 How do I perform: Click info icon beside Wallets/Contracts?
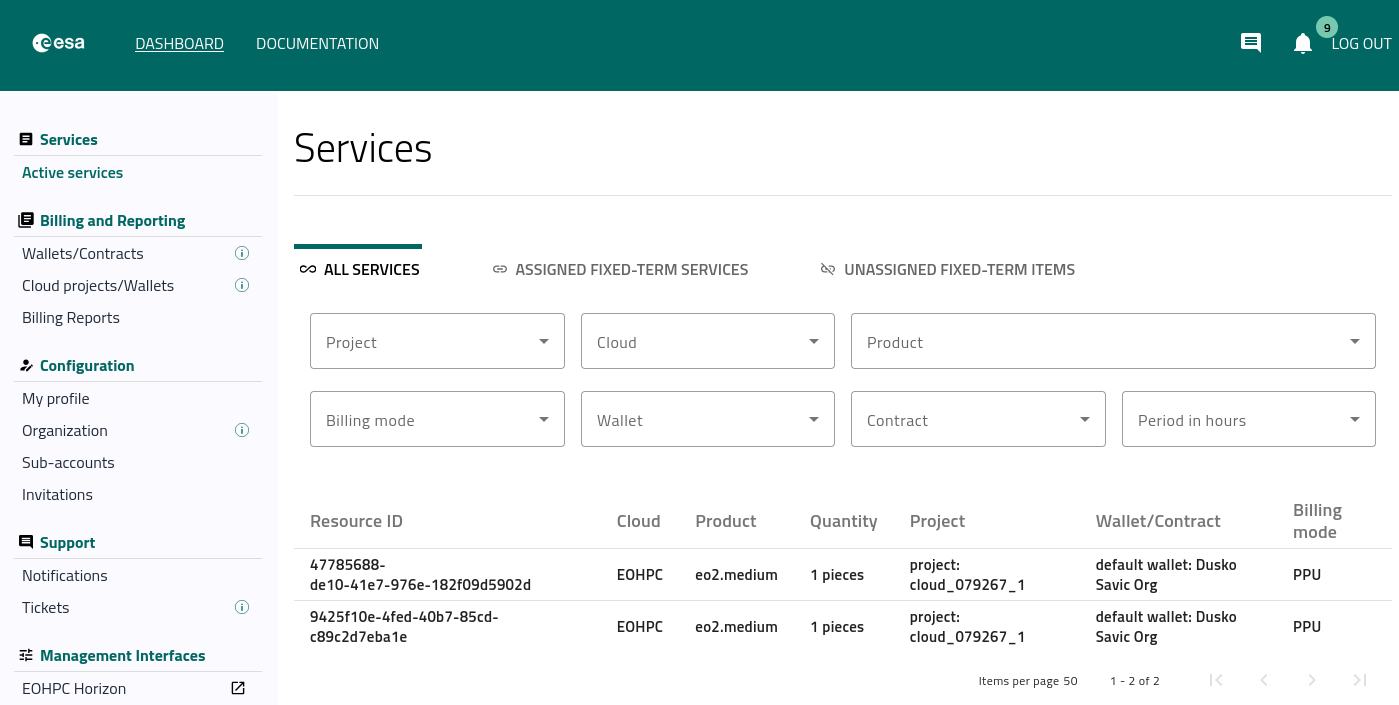tap(241, 253)
